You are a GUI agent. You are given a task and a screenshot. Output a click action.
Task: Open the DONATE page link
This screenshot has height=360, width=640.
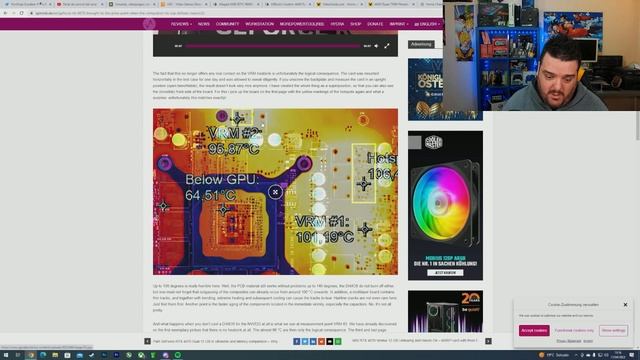[x=375, y=24]
